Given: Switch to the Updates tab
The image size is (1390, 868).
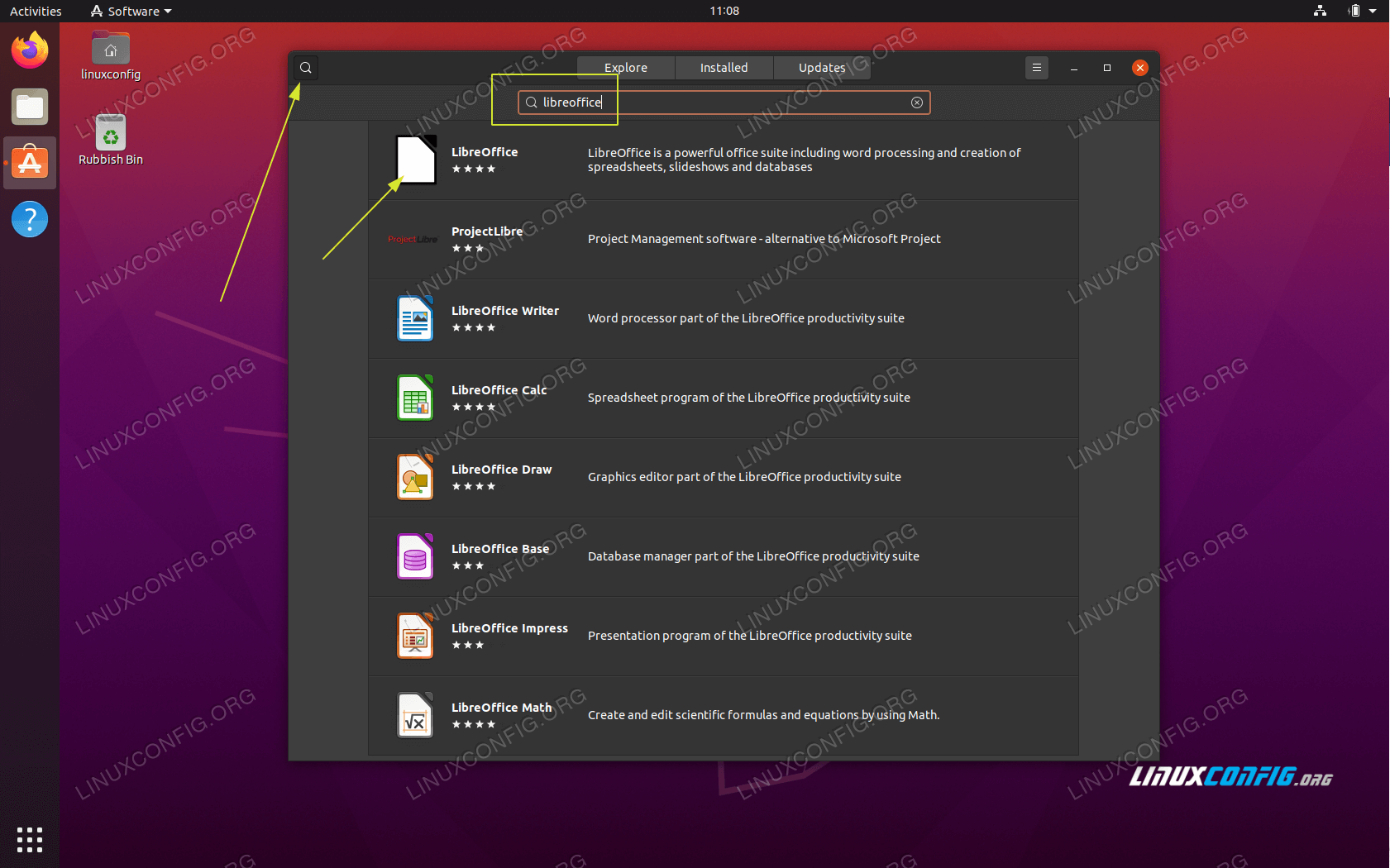Looking at the screenshot, I should [x=822, y=68].
